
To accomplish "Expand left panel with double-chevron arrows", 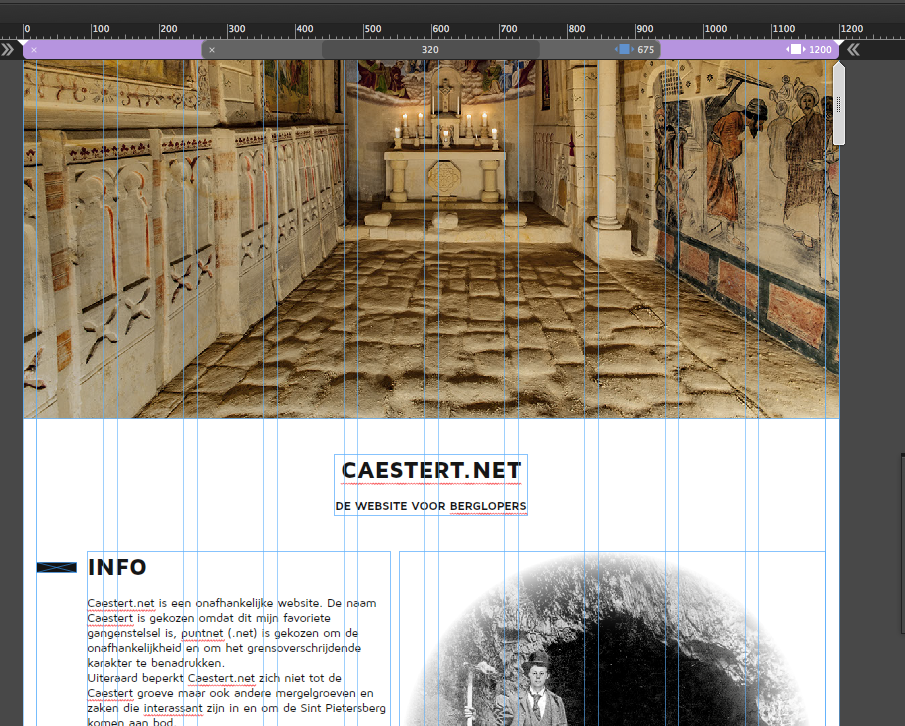I will tap(8, 50).
